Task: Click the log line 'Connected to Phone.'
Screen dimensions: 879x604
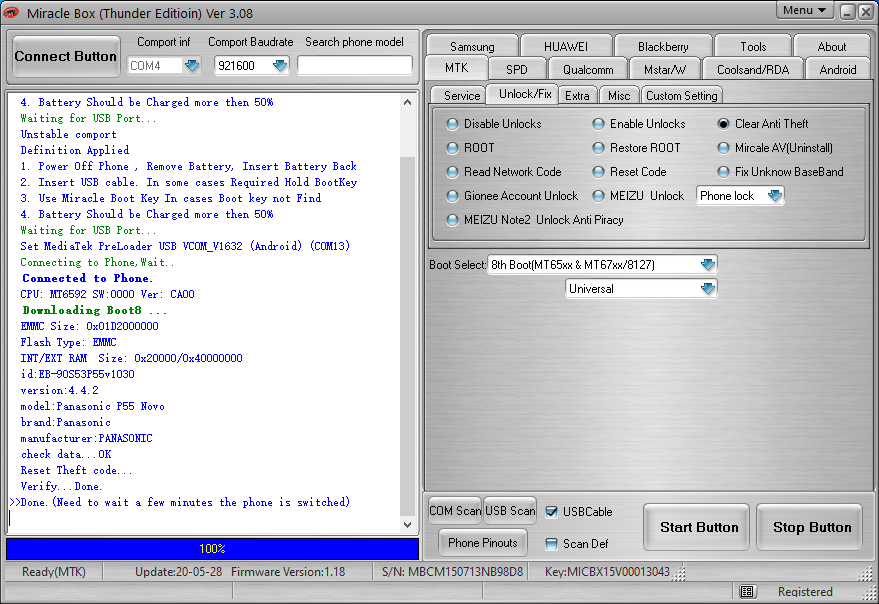Action: [x=87, y=278]
